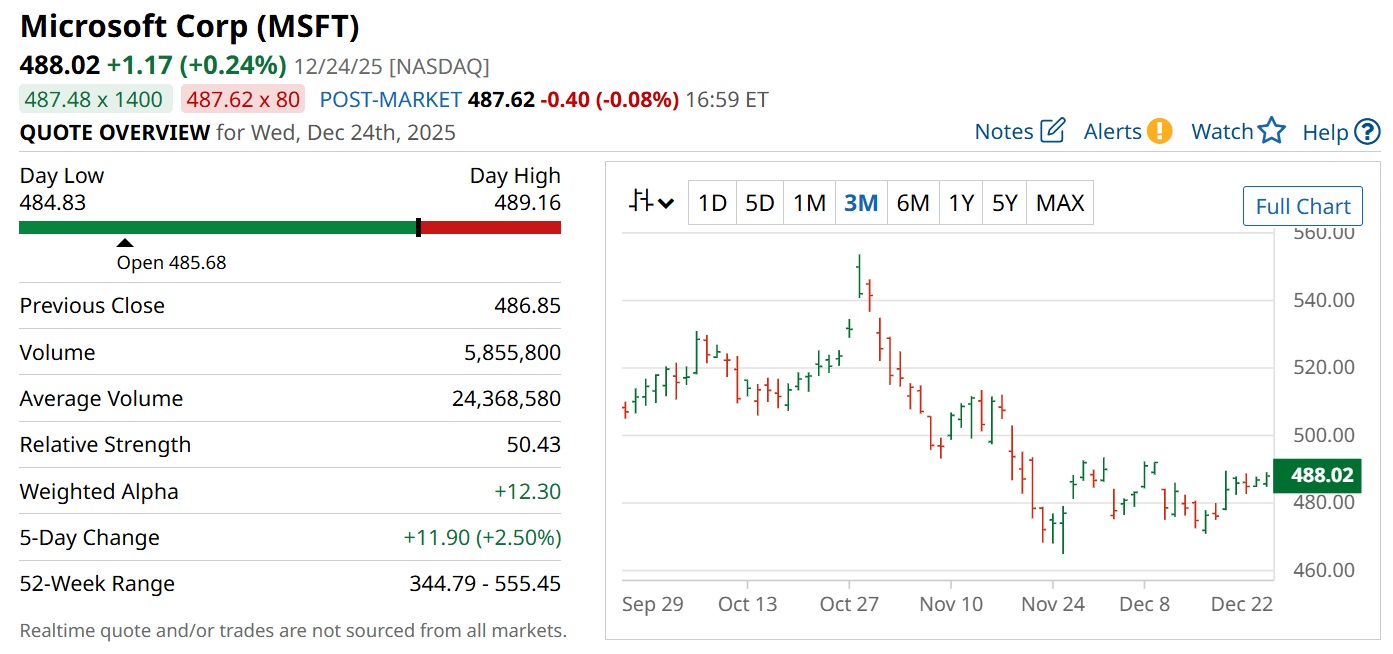Click the Watch link text
The height and width of the screenshot is (654, 1393).
1222,131
